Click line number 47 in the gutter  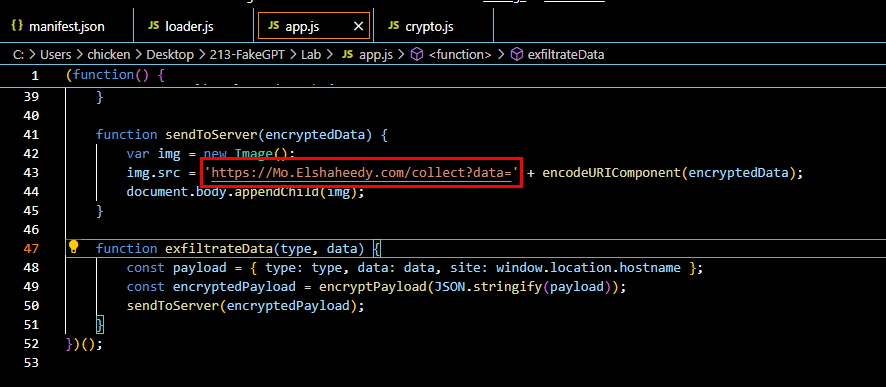click(32, 249)
